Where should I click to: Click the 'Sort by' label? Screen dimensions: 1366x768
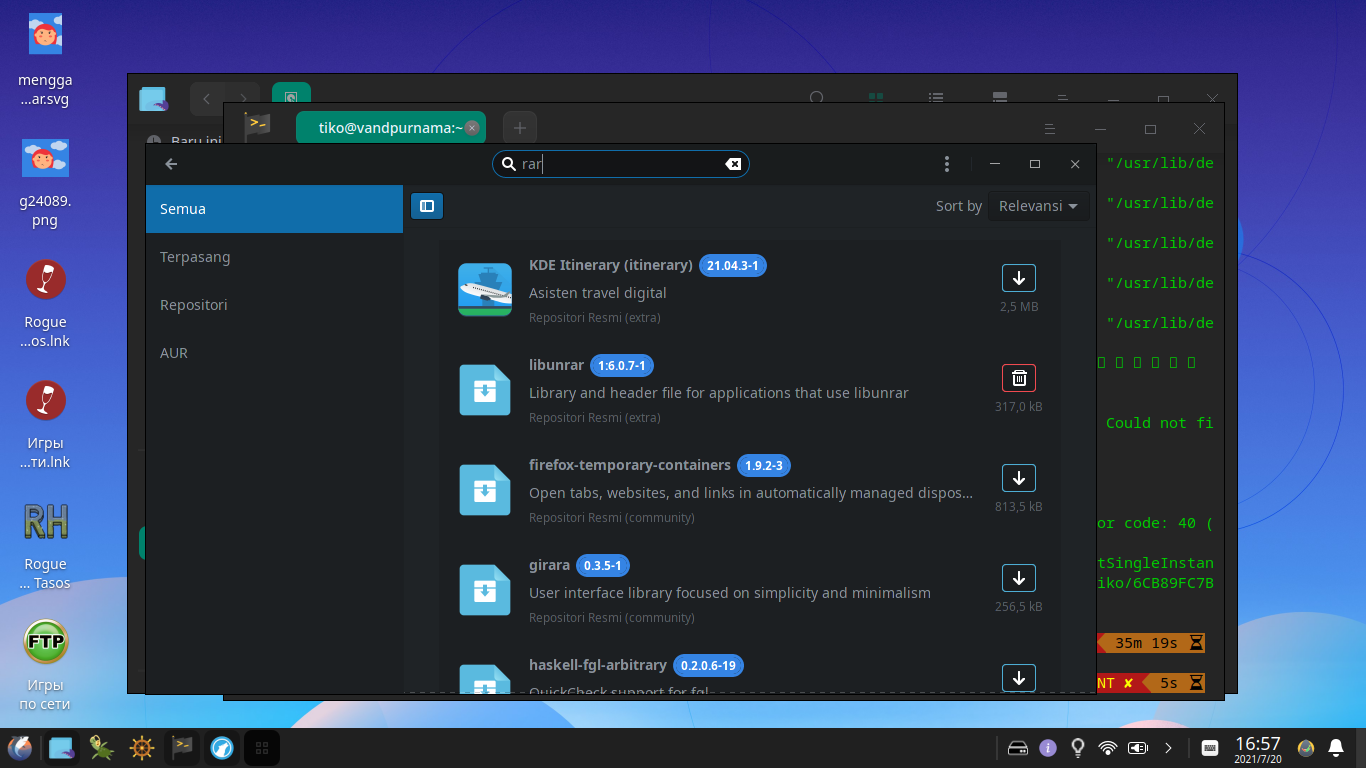pyautogui.click(x=959, y=206)
